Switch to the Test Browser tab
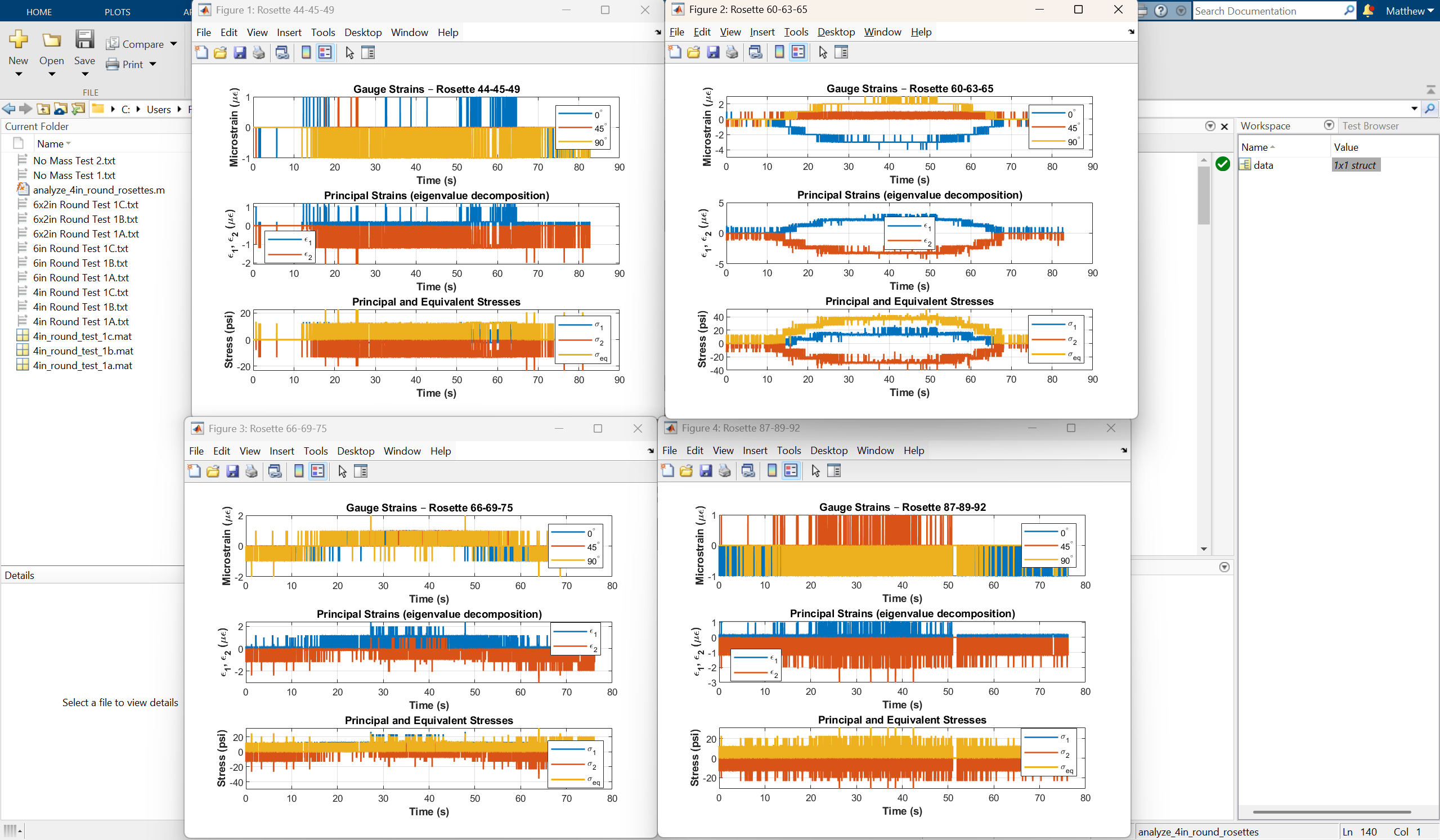The height and width of the screenshot is (840, 1440). [x=1370, y=125]
